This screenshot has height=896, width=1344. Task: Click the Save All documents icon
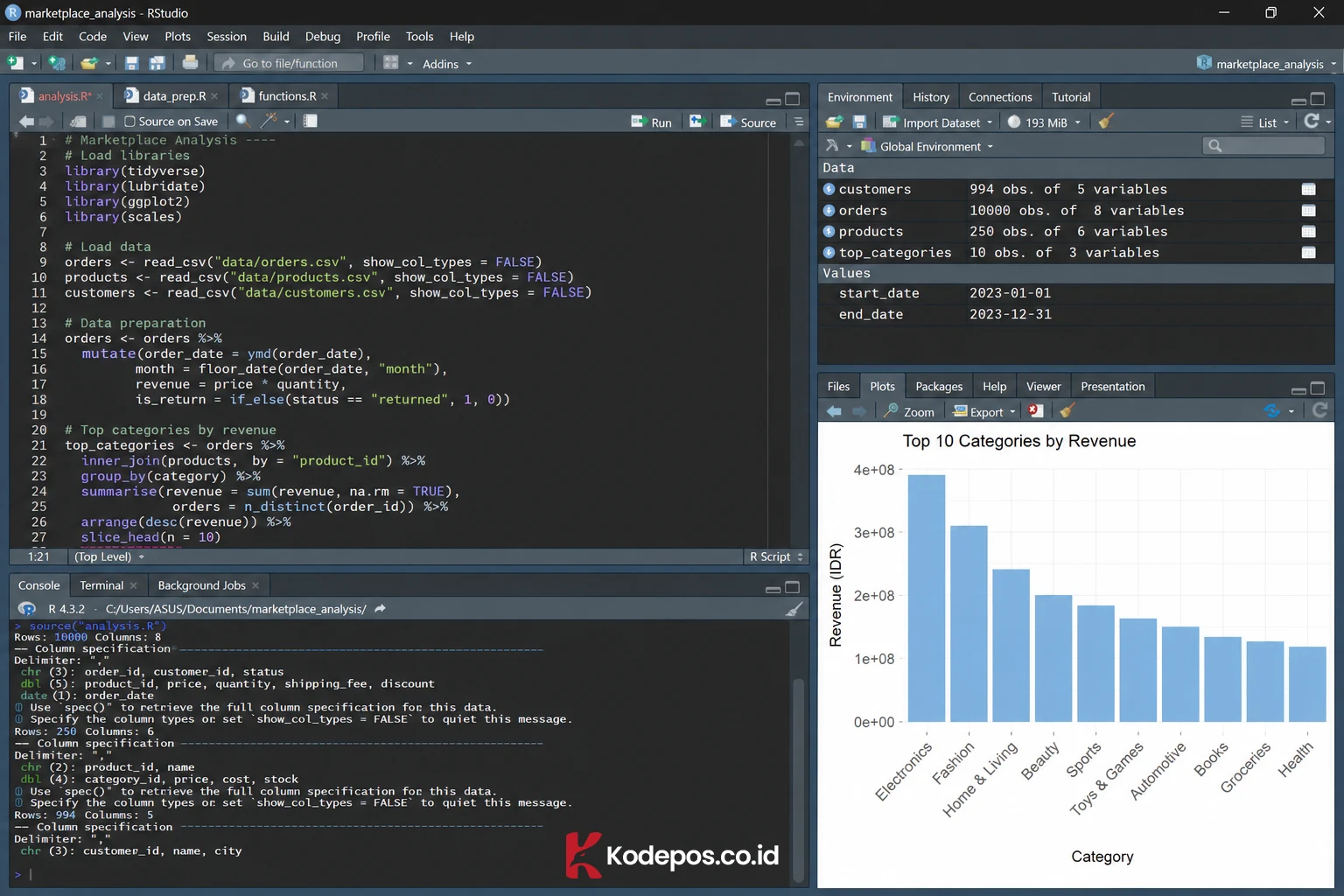click(157, 63)
